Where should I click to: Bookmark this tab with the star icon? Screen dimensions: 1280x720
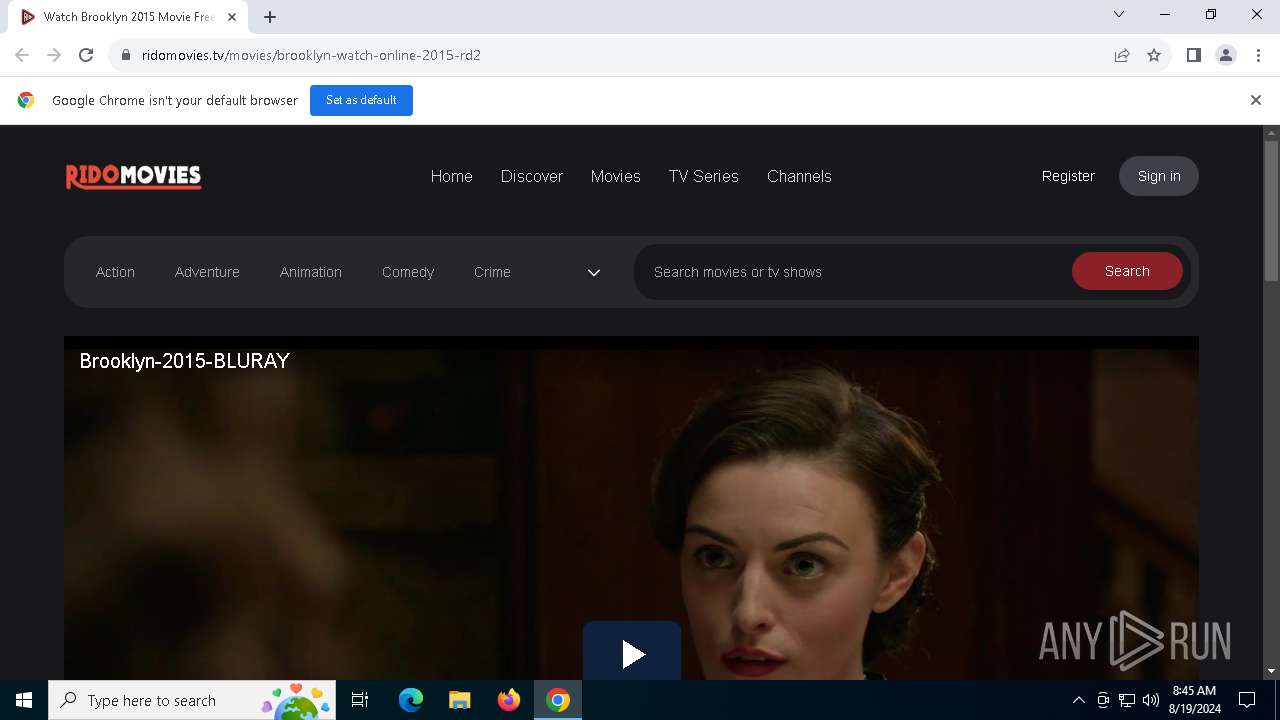(1154, 55)
